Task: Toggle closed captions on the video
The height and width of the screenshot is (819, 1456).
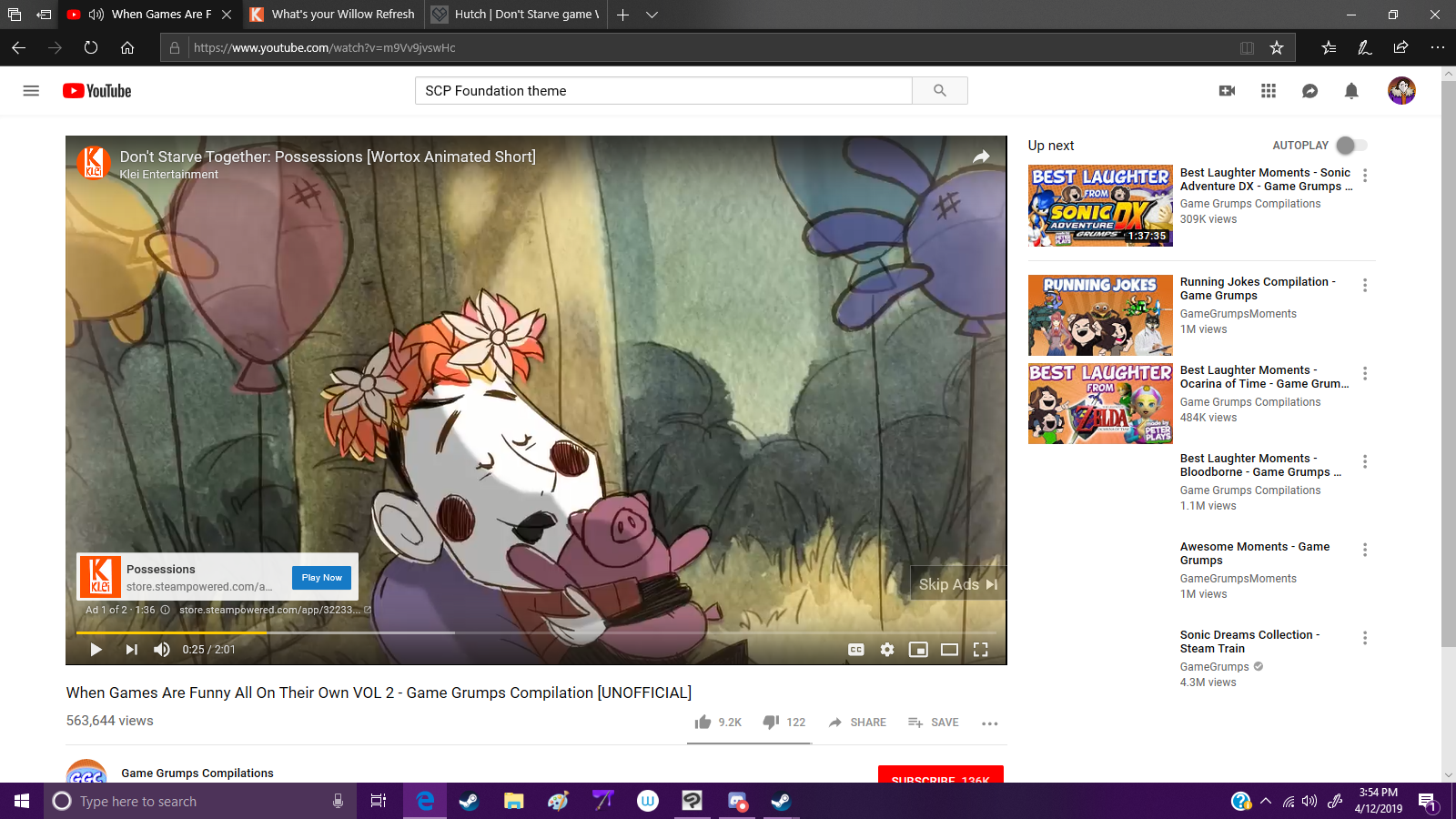Action: tap(855, 650)
